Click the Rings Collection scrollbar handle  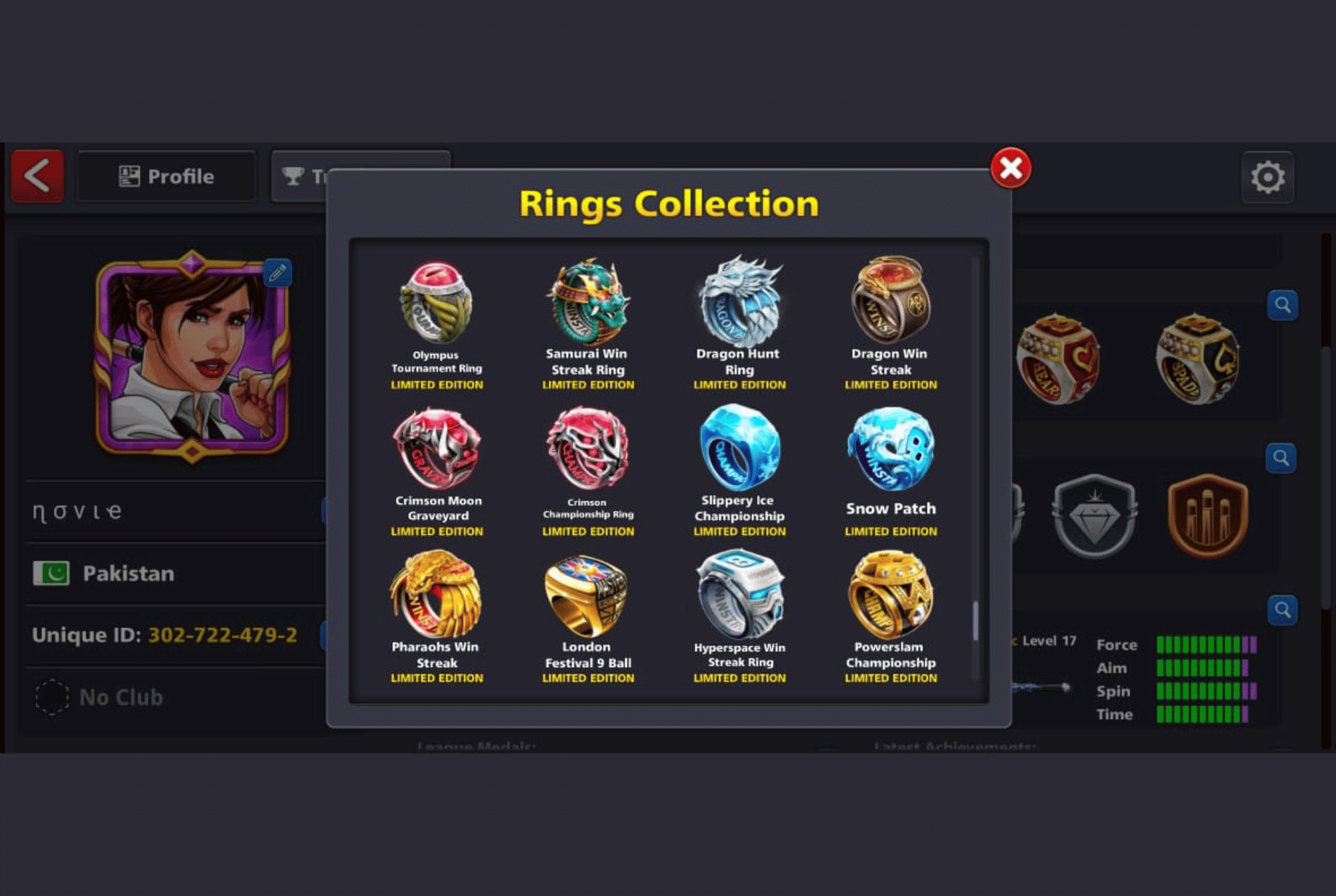975,620
